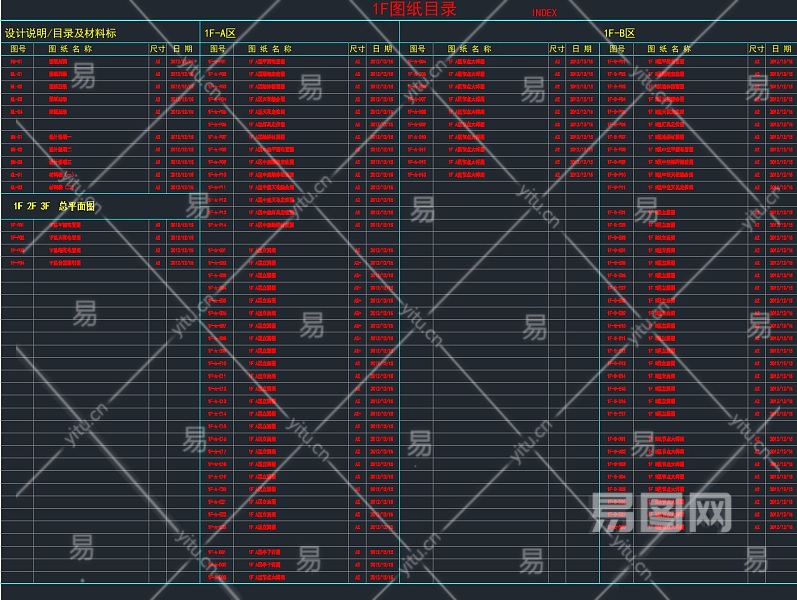Select the "1F-A区" section heading
Screen dimensions: 797x600
click(x=220, y=33)
